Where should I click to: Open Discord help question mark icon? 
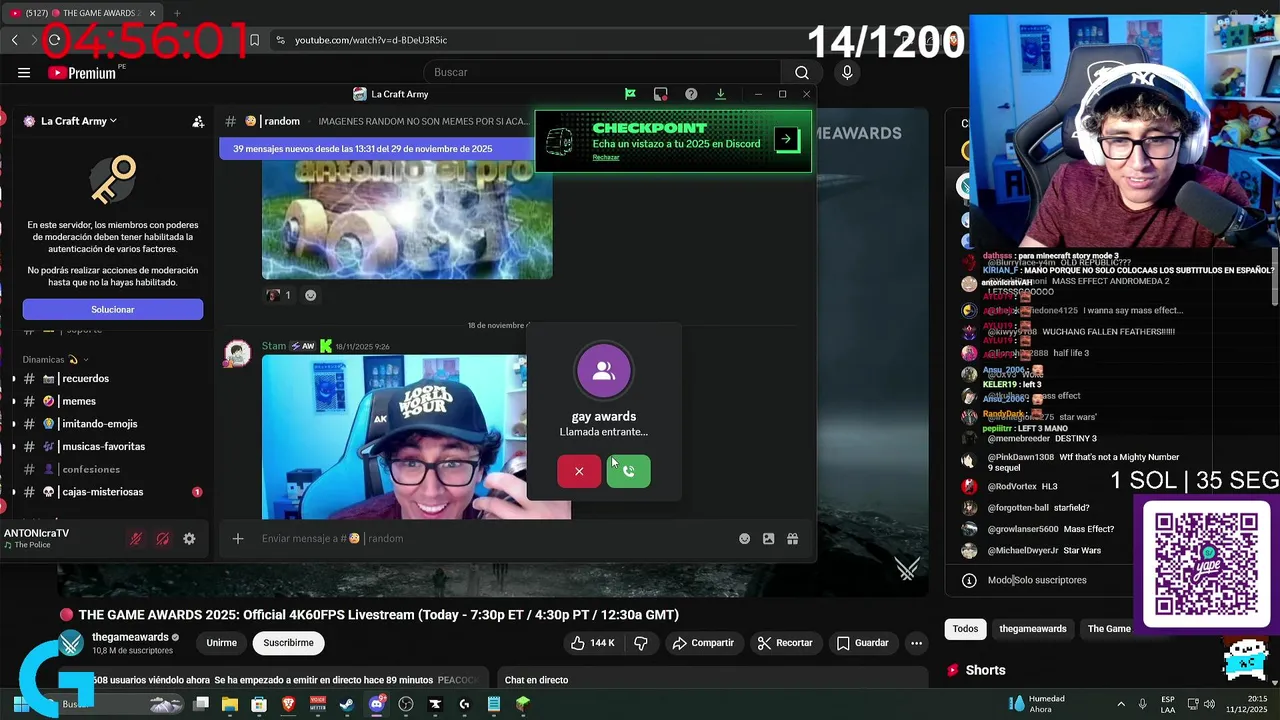pos(691,94)
